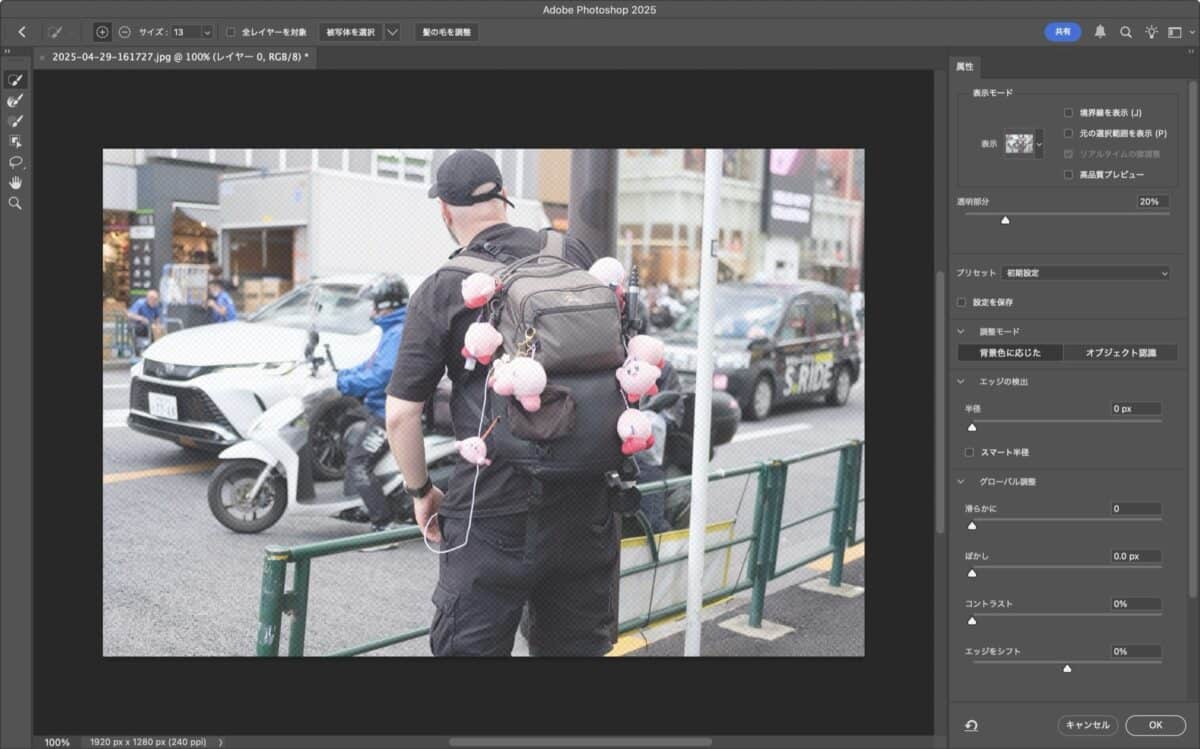
Task: Check the スマート半径 checkbox
Action: (969, 452)
